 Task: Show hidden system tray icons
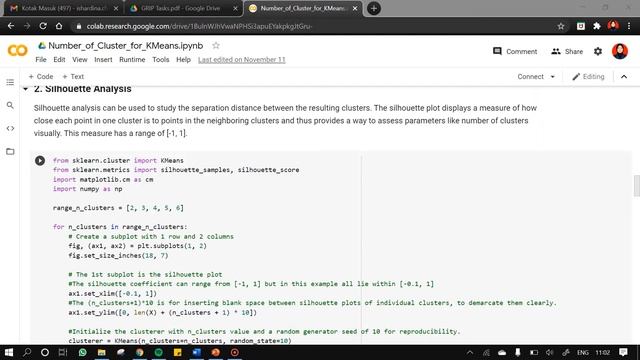point(470,352)
